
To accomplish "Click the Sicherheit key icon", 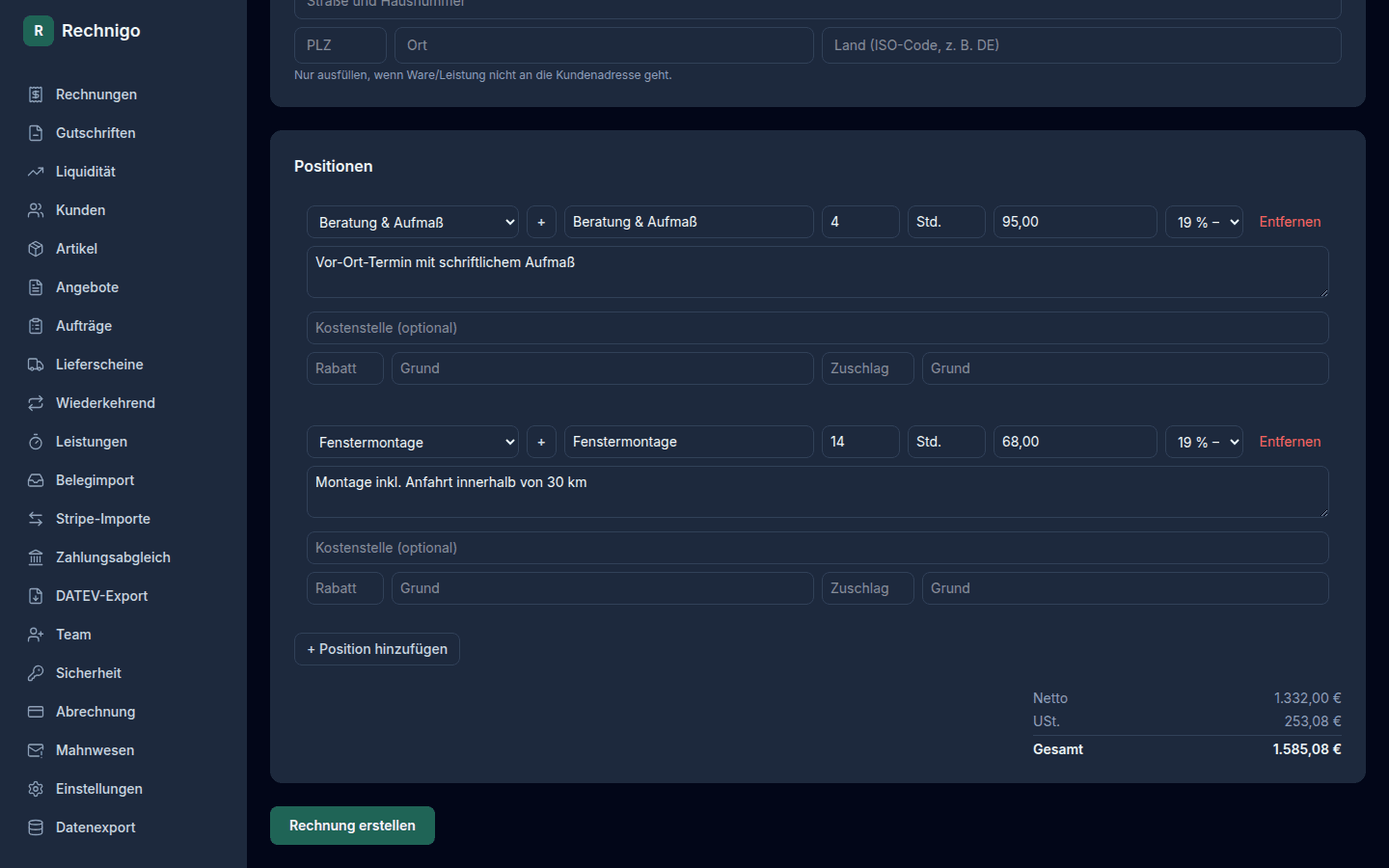I will (36, 673).
